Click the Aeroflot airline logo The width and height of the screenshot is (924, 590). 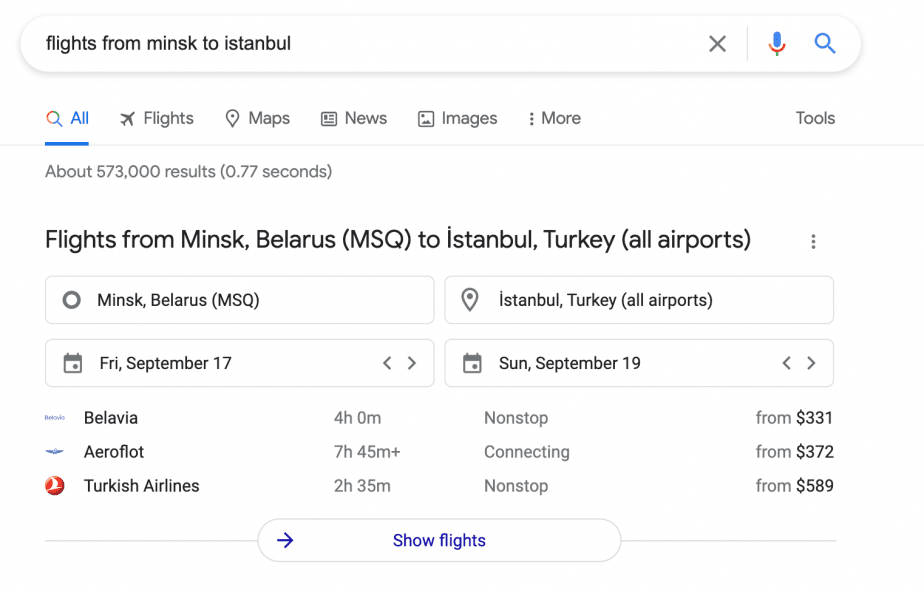tap(55, 452)
